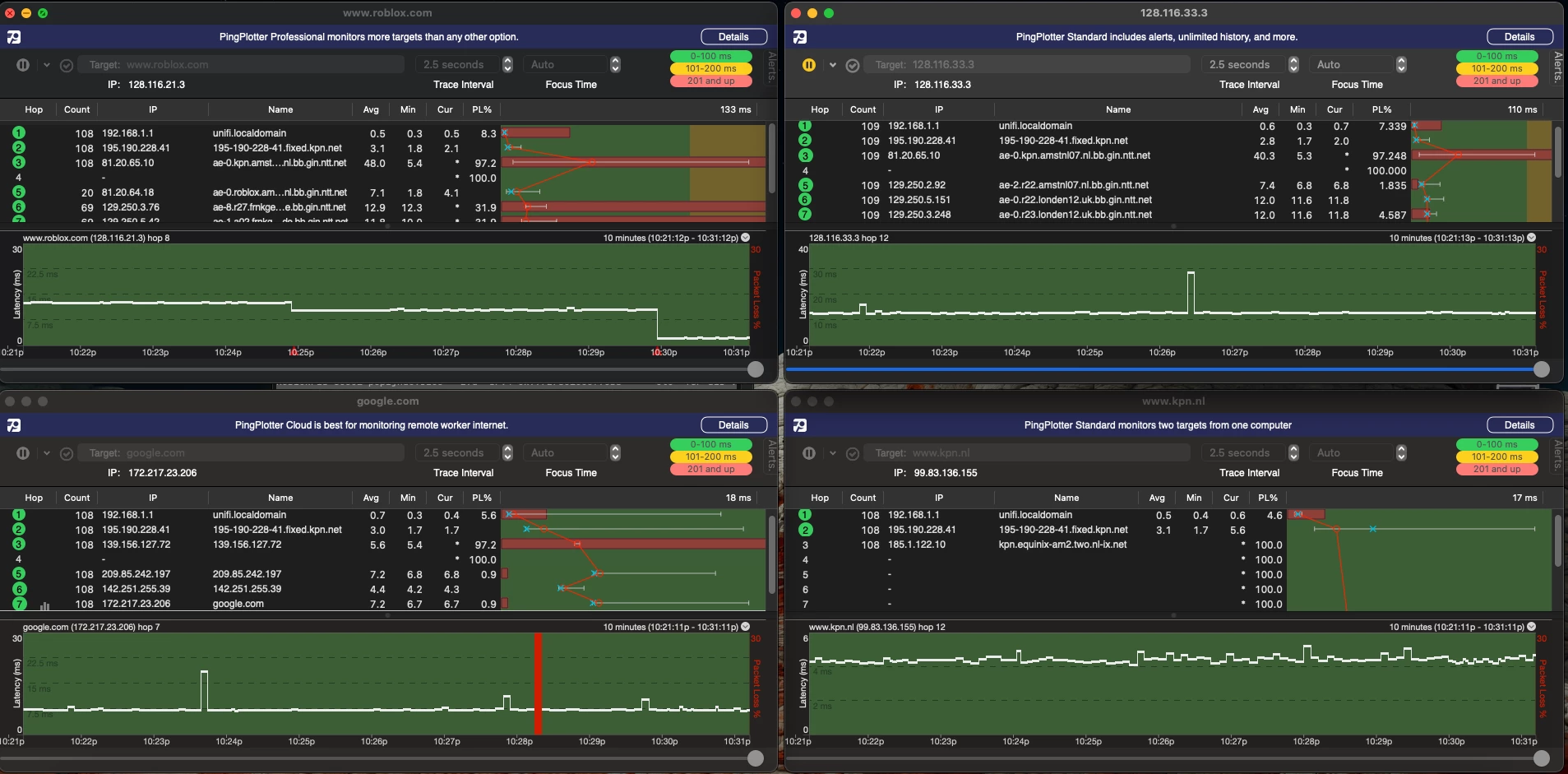This screenshot has height=774, width=1568.
Task: Click the hop table scrollbar in the google.com window
Action: click(771, 554)
